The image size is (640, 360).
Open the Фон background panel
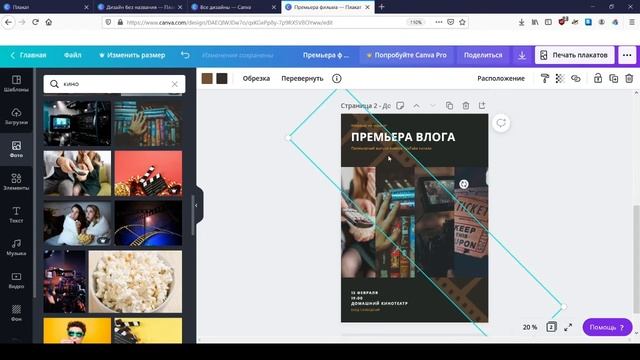coord(16,313)
